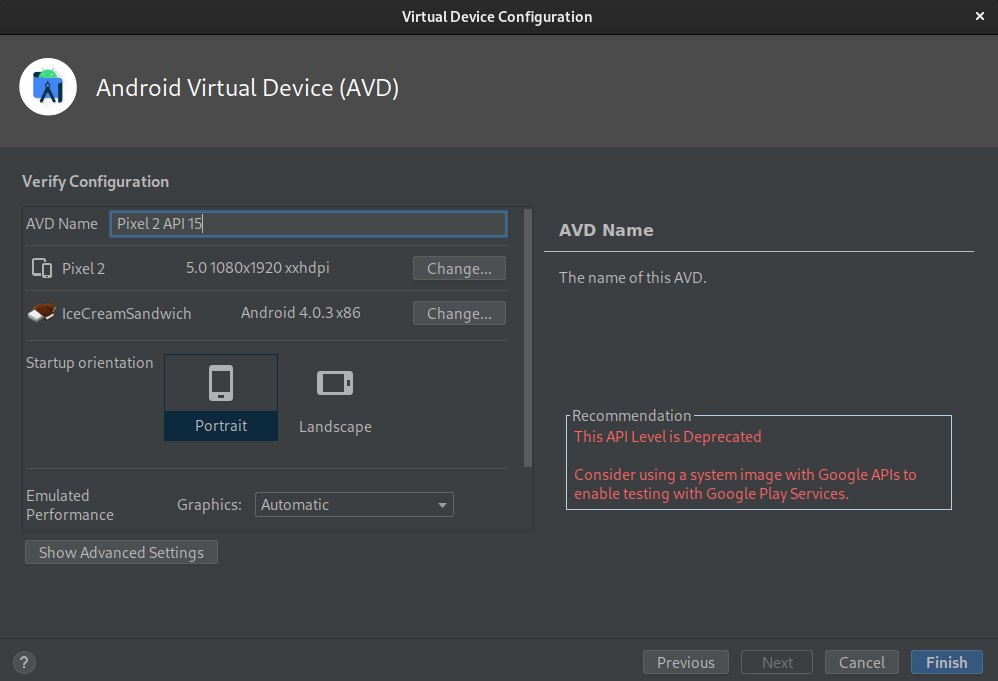Click 'This API Level is Deprecated' warning
Image resolution: width=998 pixels, height=681 pixels.
click(668, 437)
